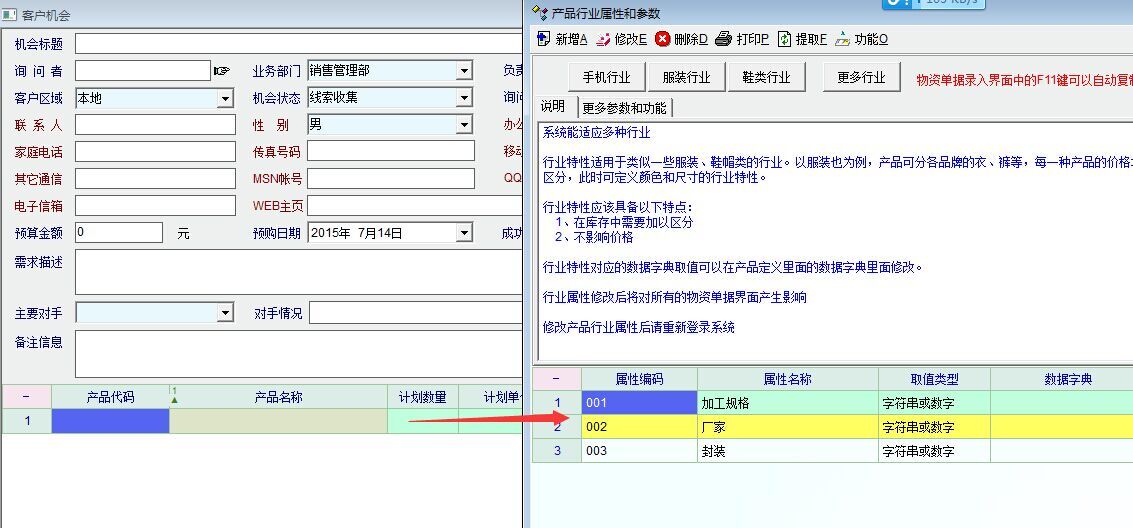The width and height of the screenshot is (1133, 528).
Task: Click the 手机行业 button
Action: 606,77
